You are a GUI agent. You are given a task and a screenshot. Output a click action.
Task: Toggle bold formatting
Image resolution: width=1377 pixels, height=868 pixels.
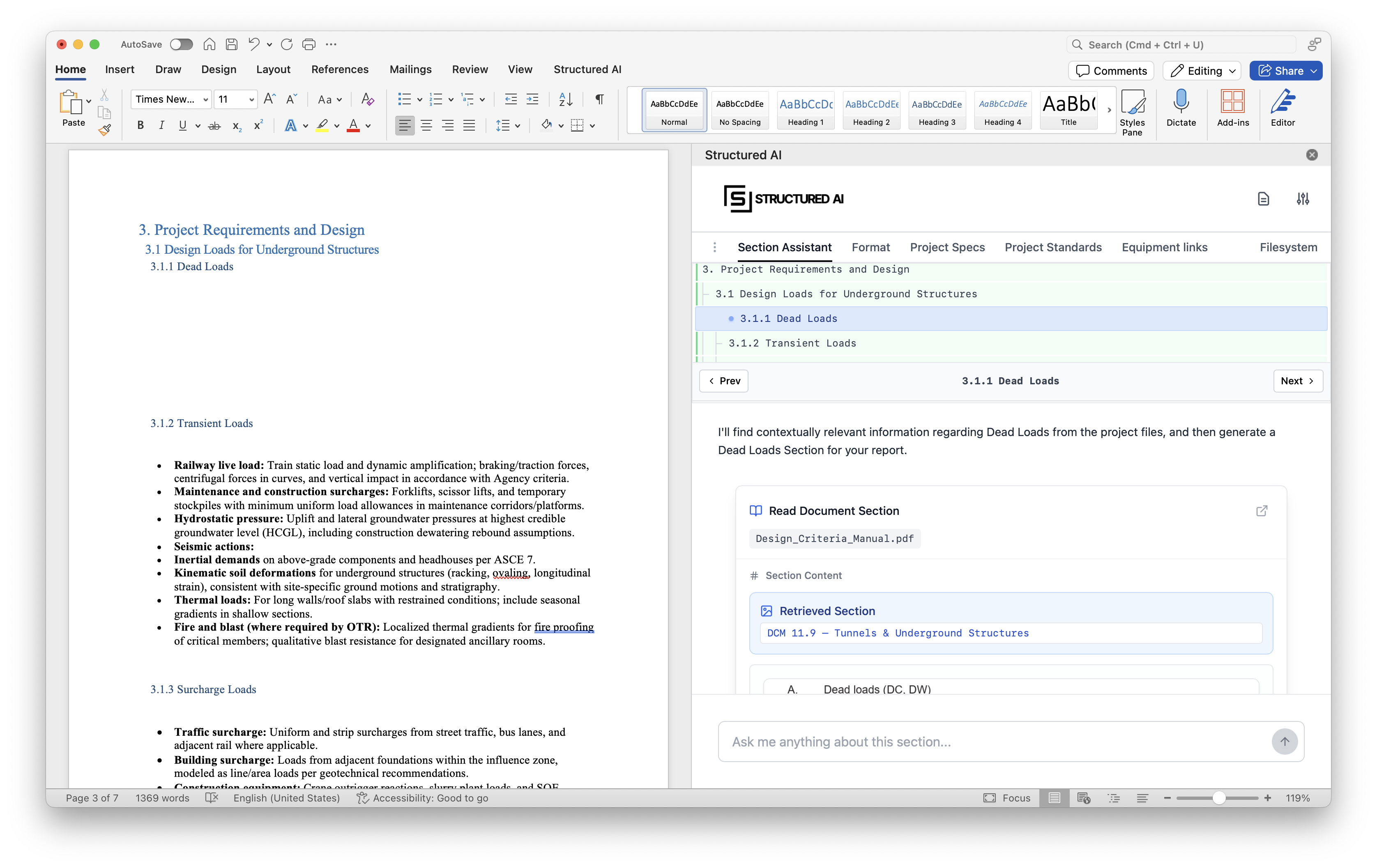coord(140,126)
